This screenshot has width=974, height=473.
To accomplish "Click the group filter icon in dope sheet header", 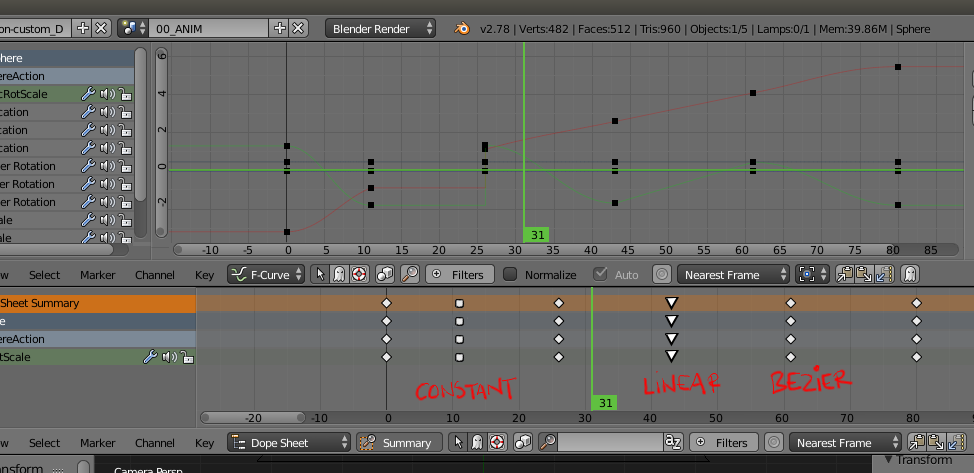I will pos(522,443).
